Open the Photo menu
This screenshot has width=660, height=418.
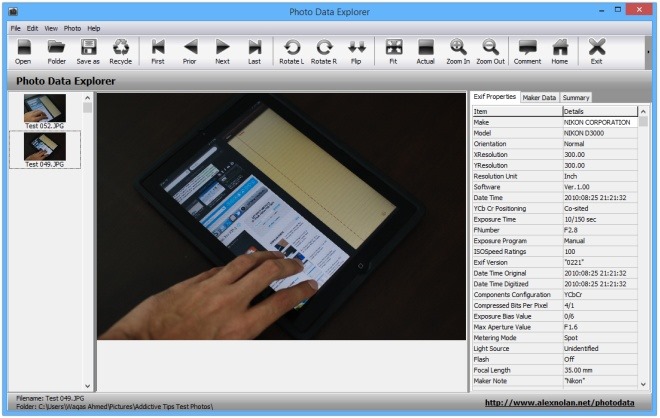click(x=72, y=28)
